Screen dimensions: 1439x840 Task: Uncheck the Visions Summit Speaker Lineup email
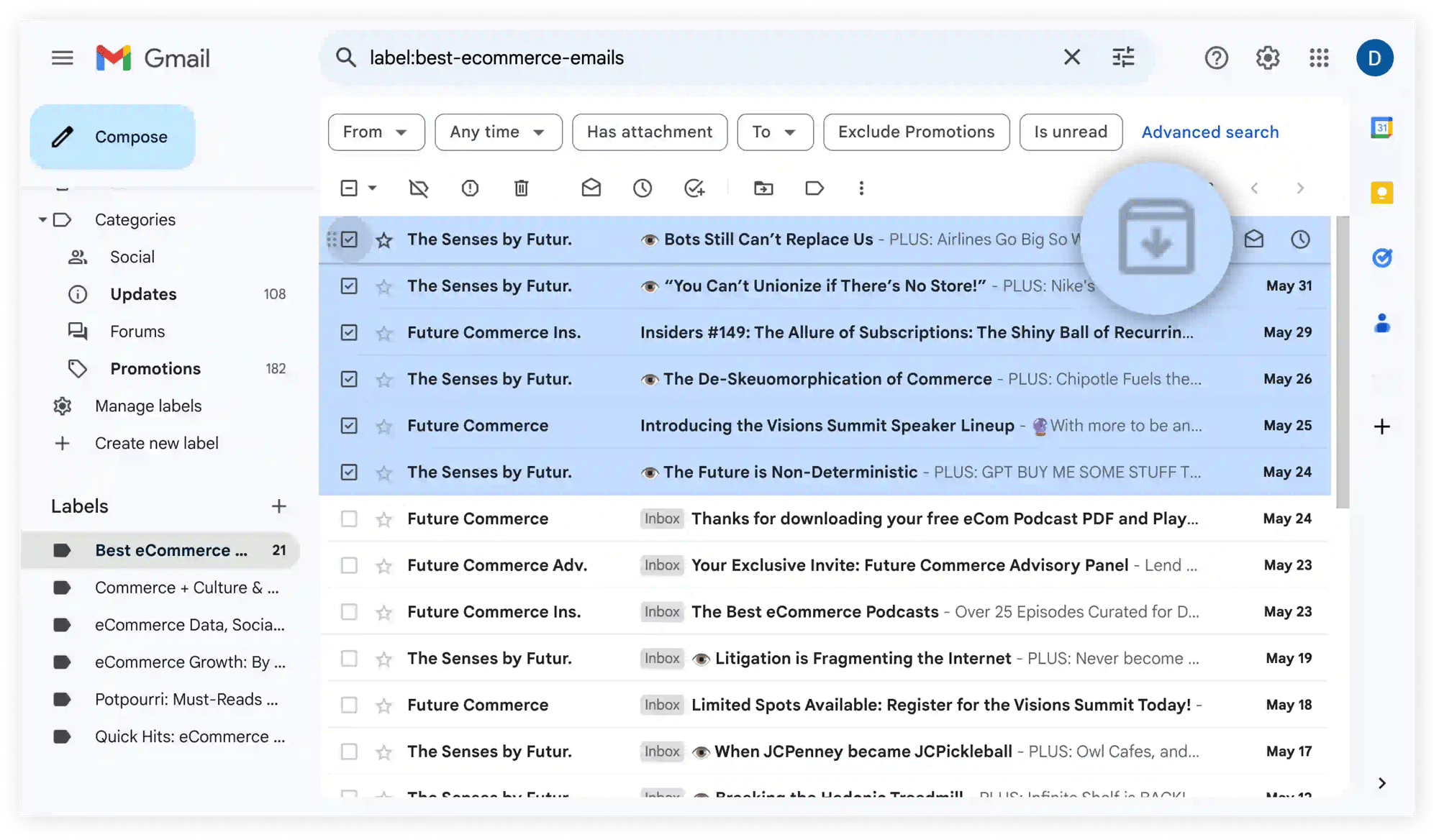[349, 426]
